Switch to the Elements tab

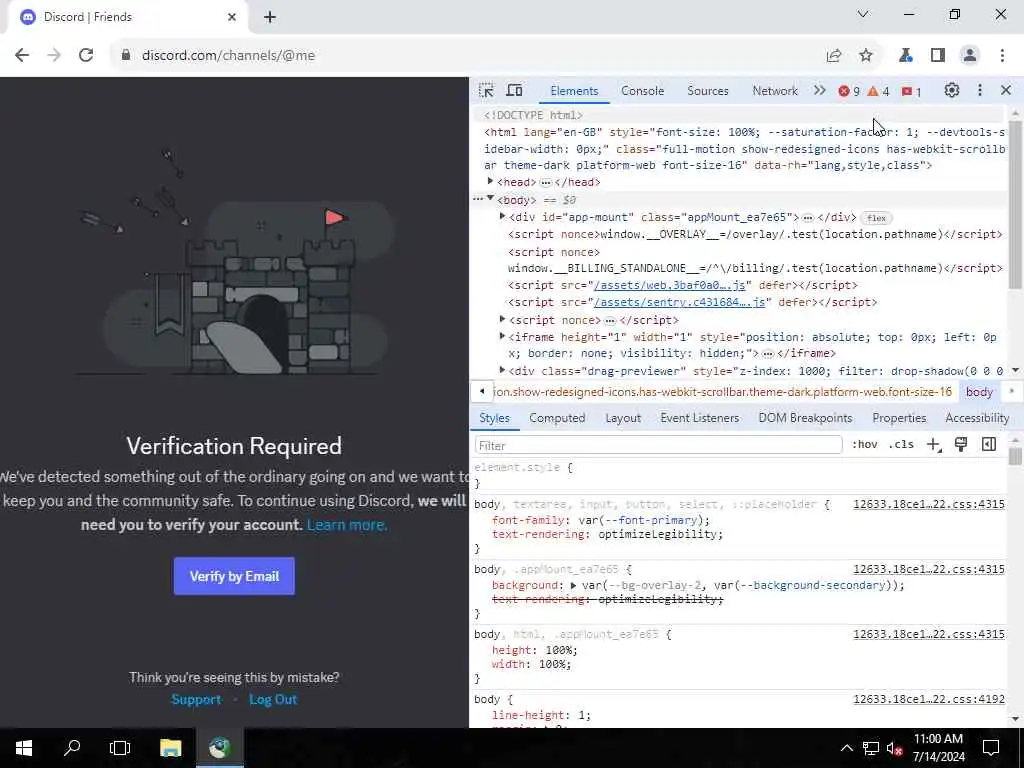[x=574, y=91]
